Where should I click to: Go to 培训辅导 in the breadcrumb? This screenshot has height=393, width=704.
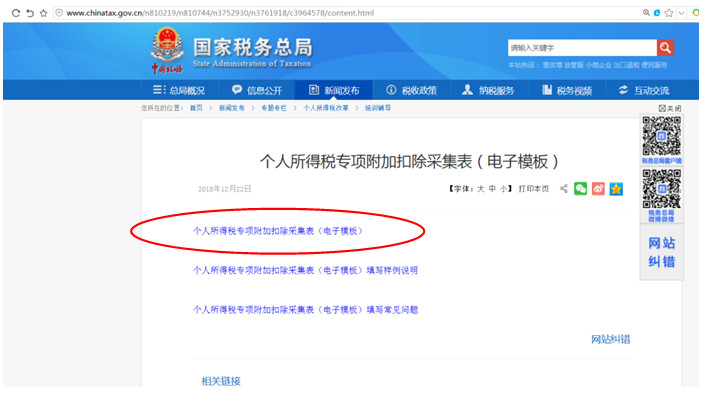click(378, 108)
